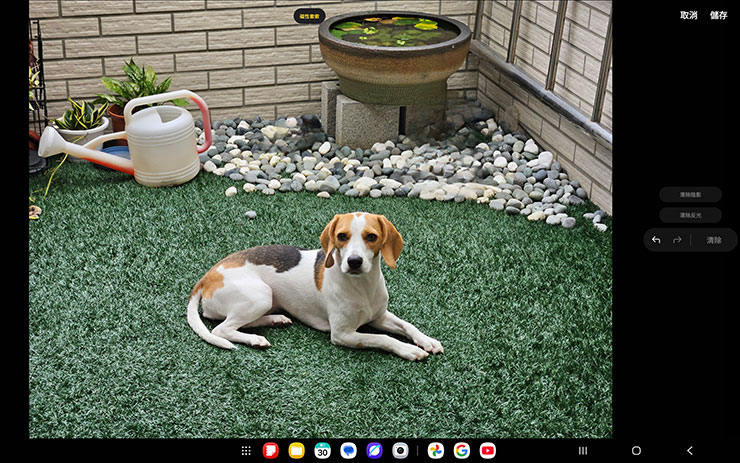Launch the Google app from the taskbar
Image resolution: width=740 pixels, height=463 pixels.
(x=461, y=451)
